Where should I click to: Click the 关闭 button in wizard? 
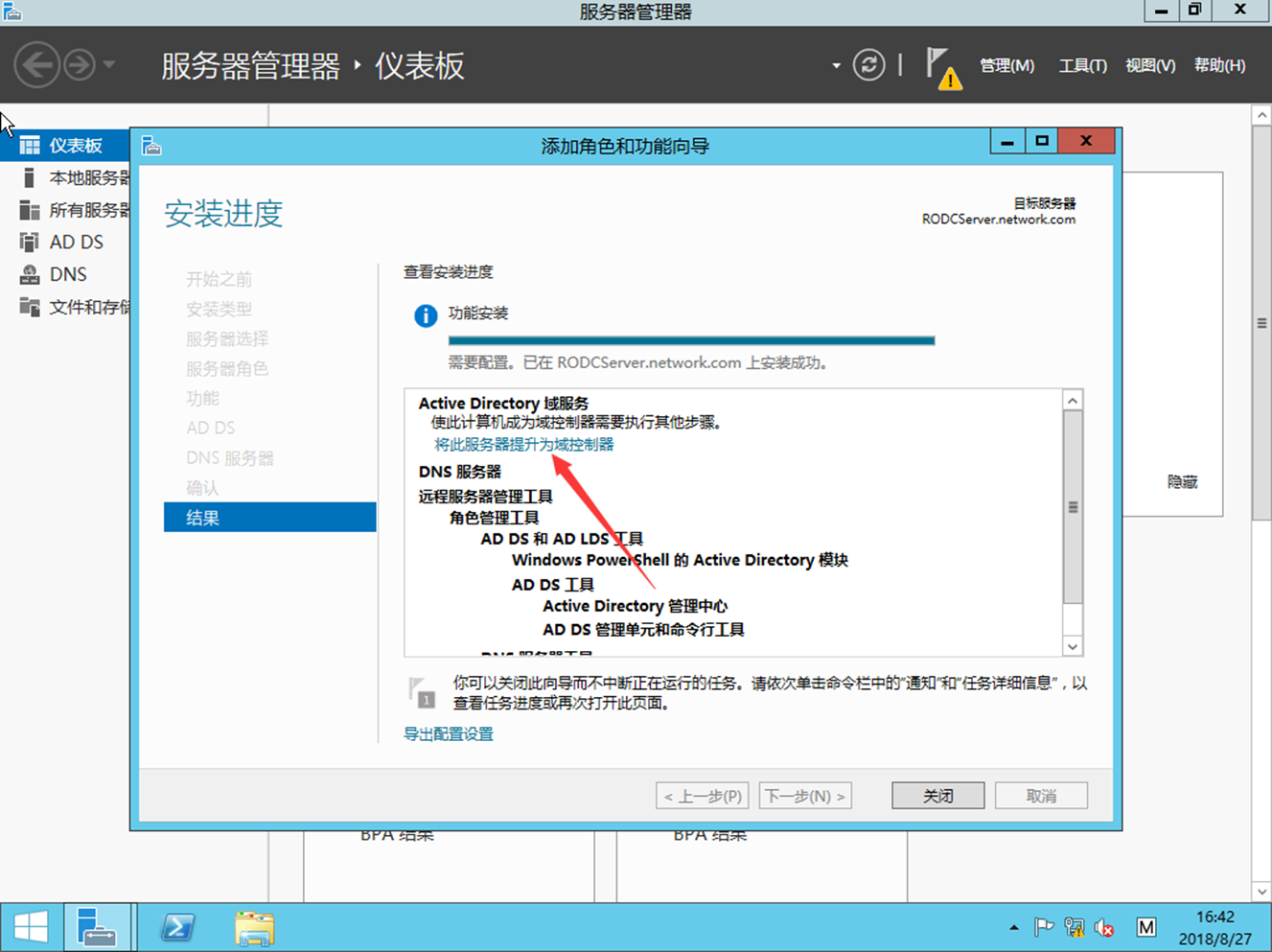point(937,796)
